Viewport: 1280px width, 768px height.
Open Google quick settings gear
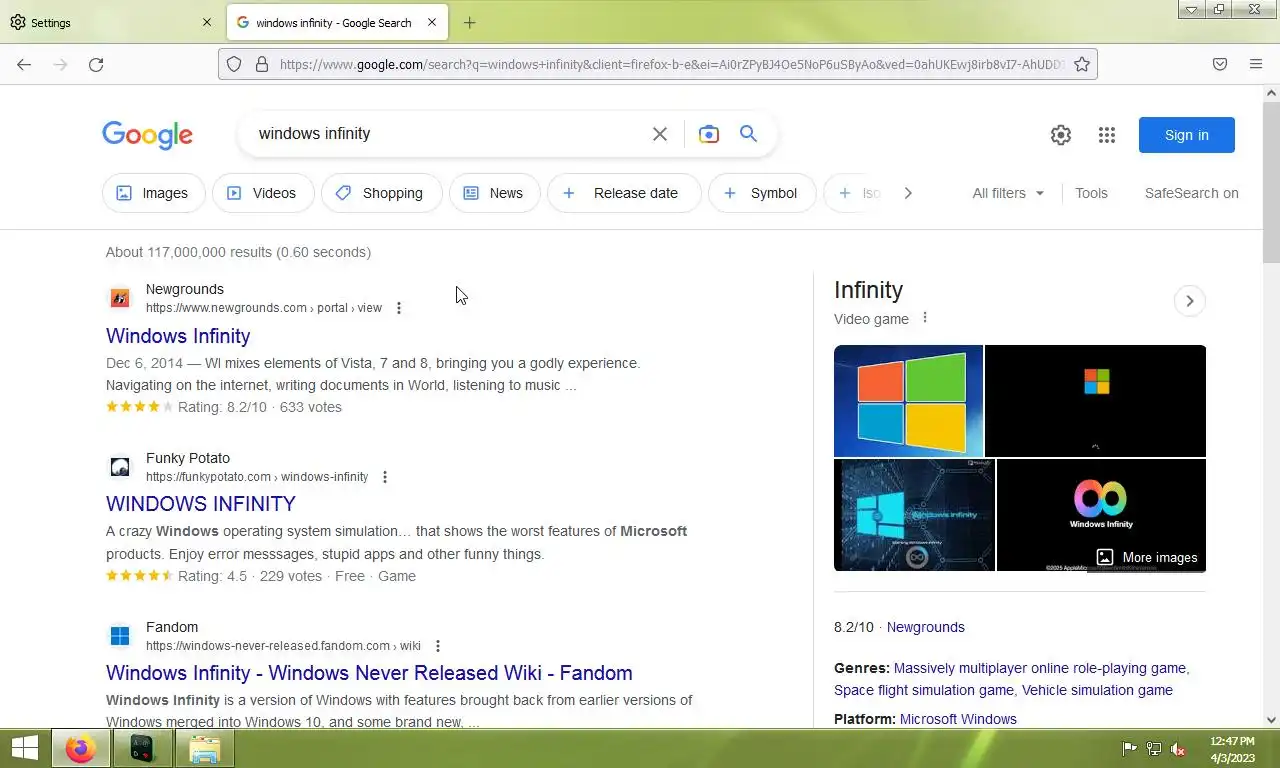pos(1061,135)
